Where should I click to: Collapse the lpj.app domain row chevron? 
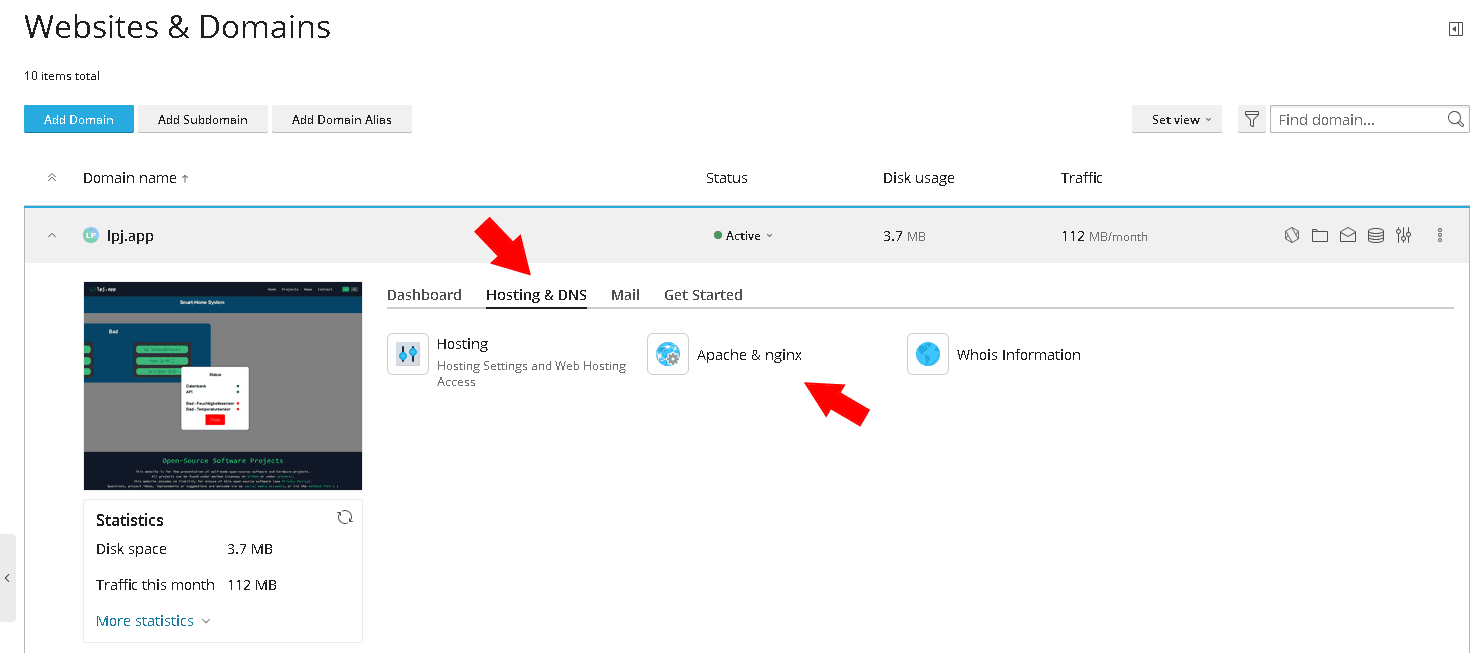tap(52, 236)
